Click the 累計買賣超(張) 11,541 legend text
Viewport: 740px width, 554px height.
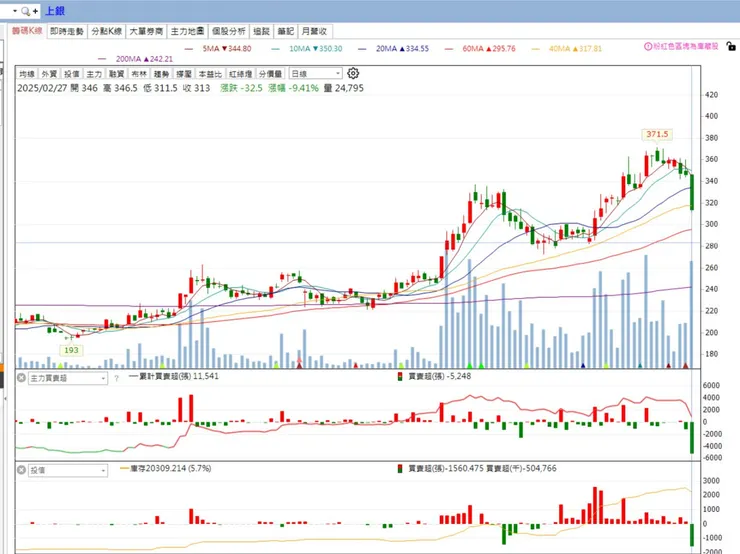(174, 376)
